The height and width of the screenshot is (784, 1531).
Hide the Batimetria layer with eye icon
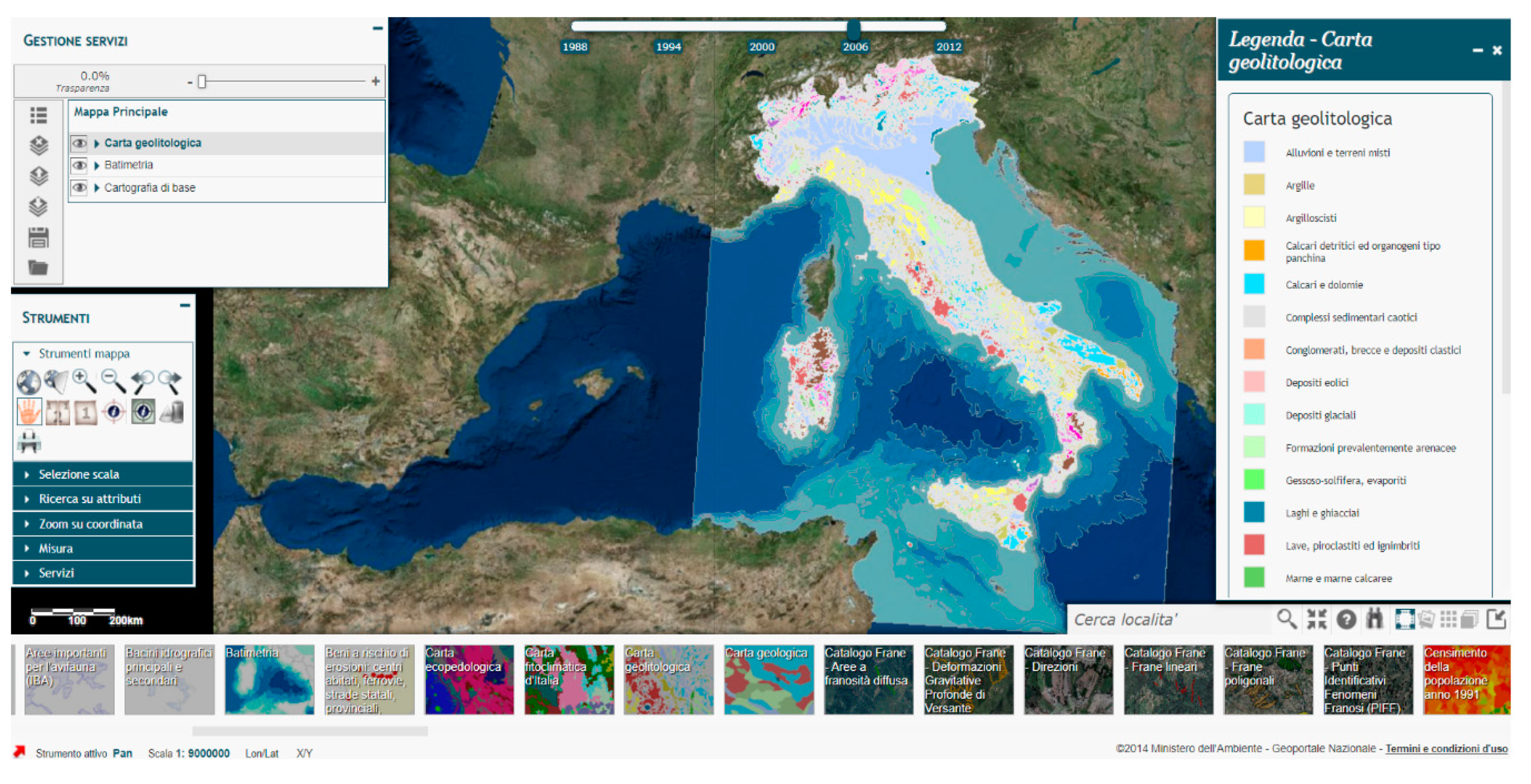coord(79,165)
